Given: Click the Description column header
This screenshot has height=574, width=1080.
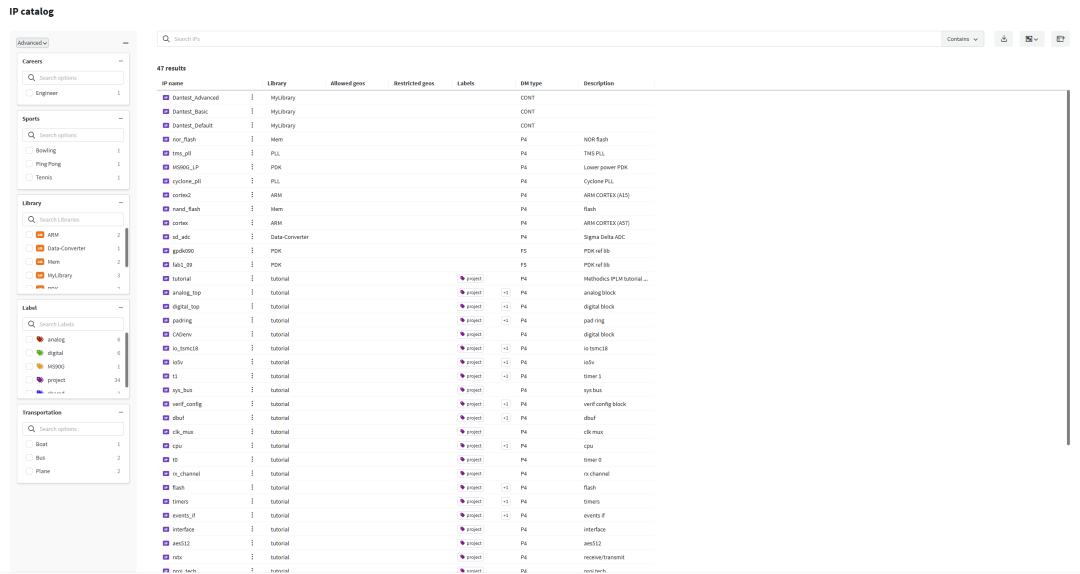Looking at the screenshot, I should tap(599, 83).
